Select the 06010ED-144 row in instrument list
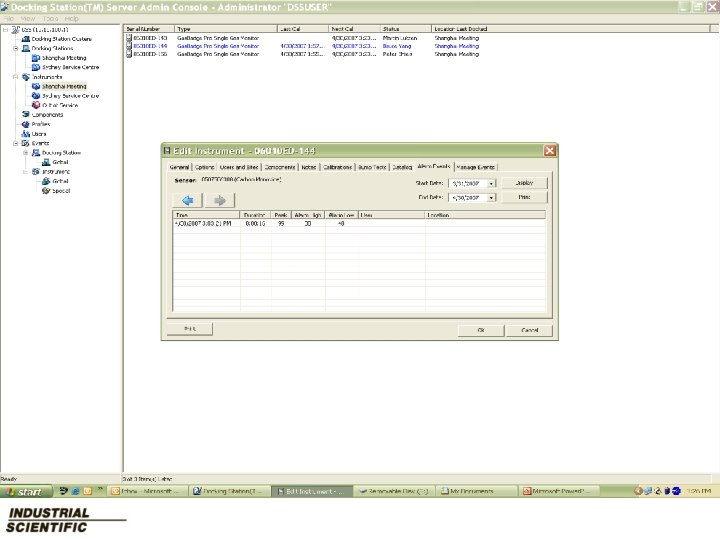Viewport: 720px width, 540px height. (x=303, y=46)
